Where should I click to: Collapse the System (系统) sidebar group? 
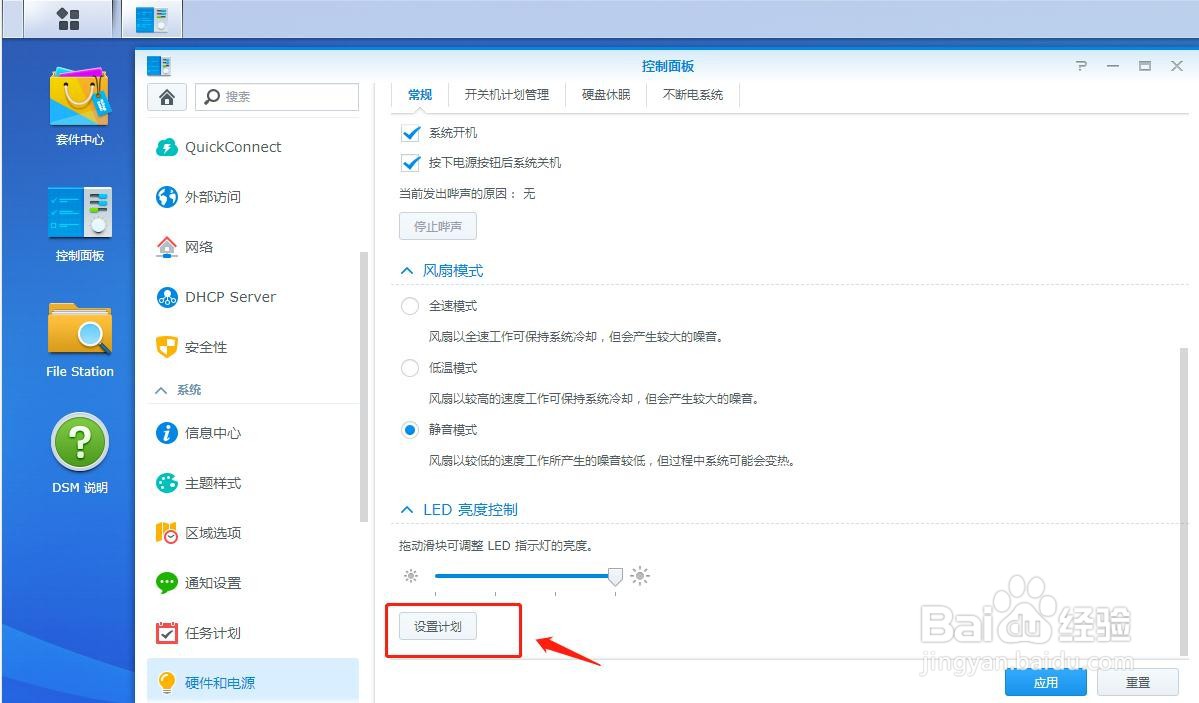[x=161, y=390]
